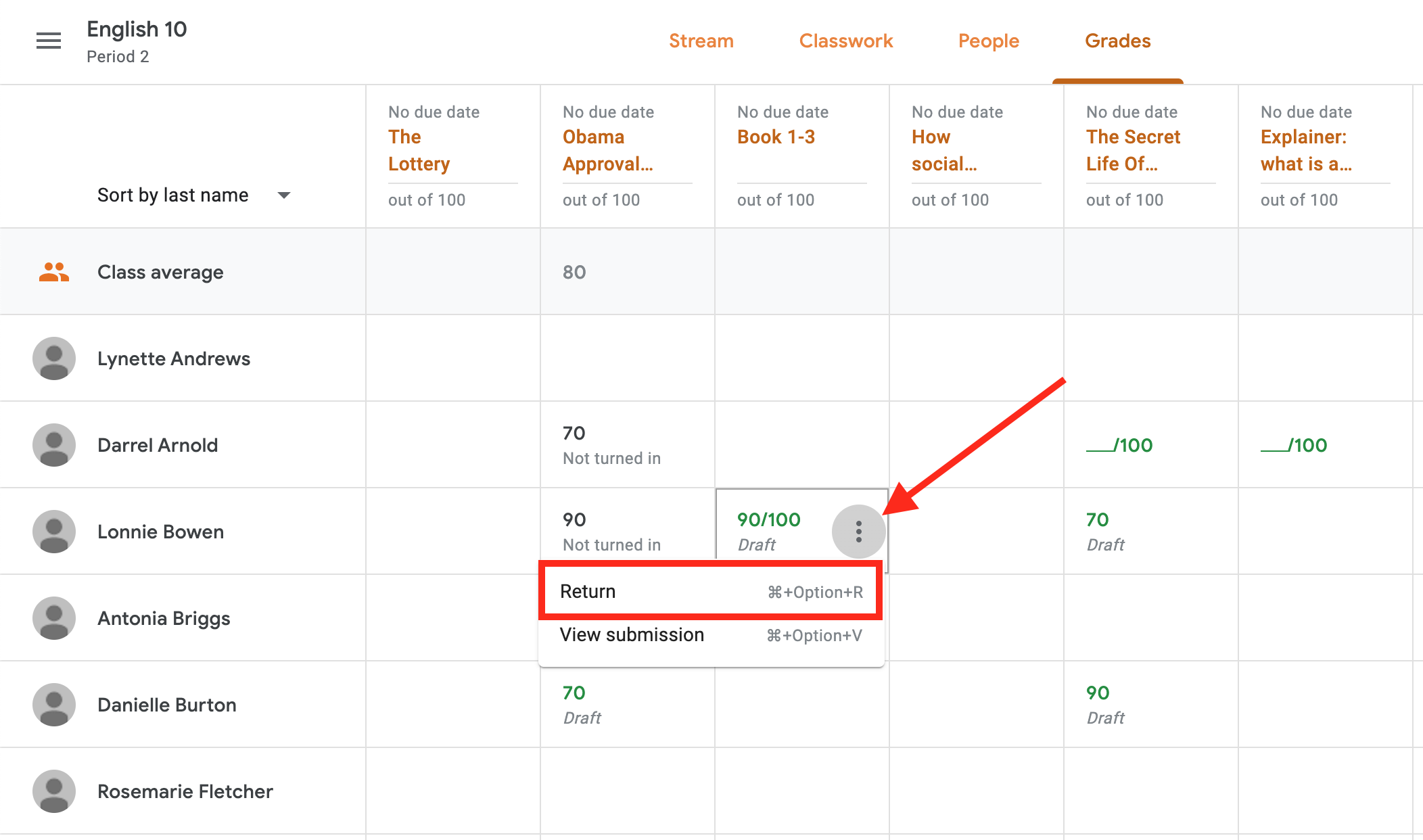This screenshot has height=840, width=1423.
Task: Select the Grades tab
Action: pyautogui.click(x=1117, y=41)
